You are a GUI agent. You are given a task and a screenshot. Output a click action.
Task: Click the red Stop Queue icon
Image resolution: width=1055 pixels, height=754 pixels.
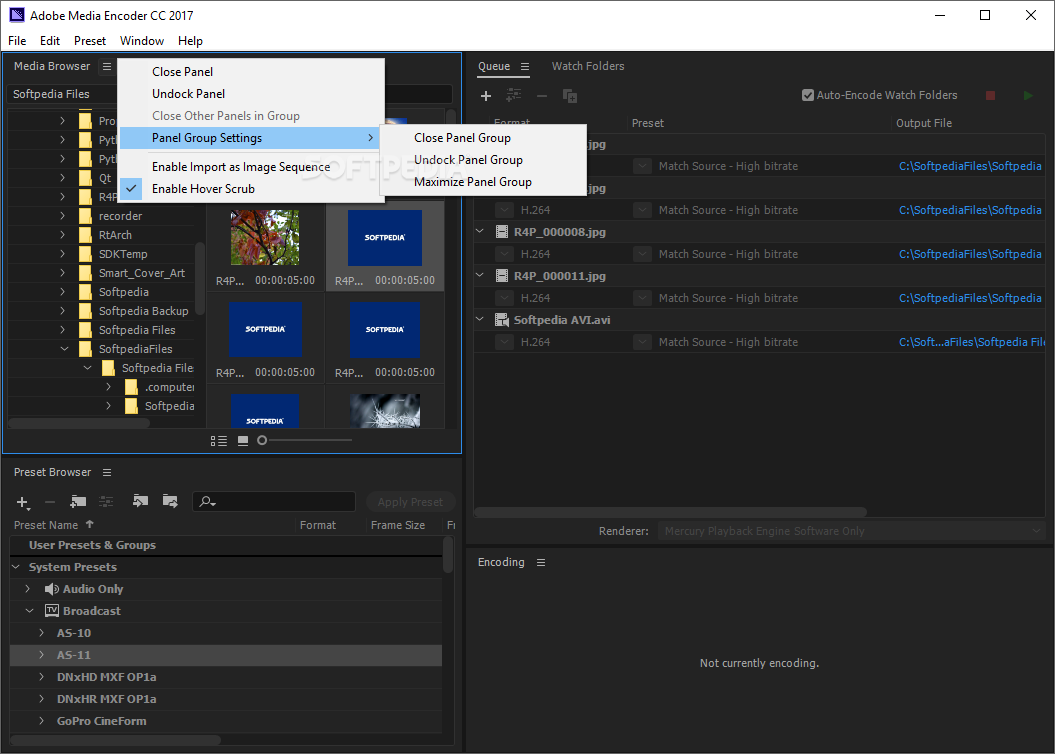990,96
